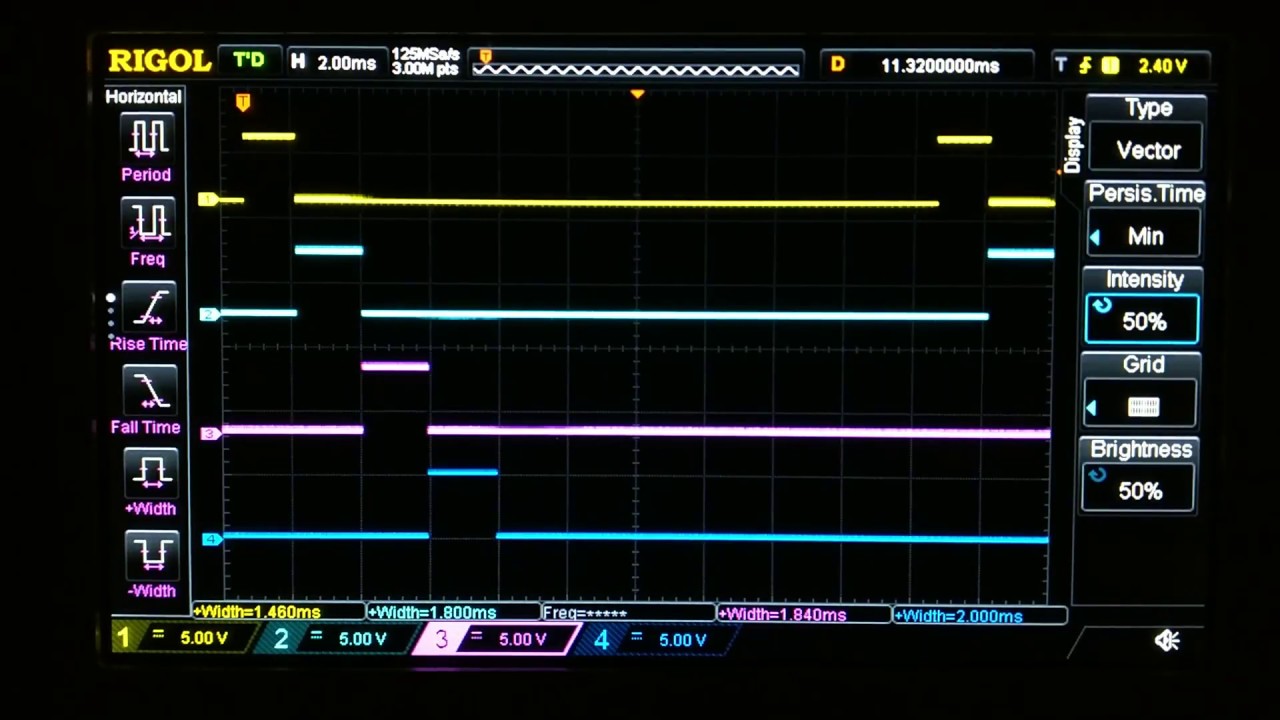Click the grid pattern icon under Grid
Viewport: 1280px width, 720px height.
point(1143,407)
